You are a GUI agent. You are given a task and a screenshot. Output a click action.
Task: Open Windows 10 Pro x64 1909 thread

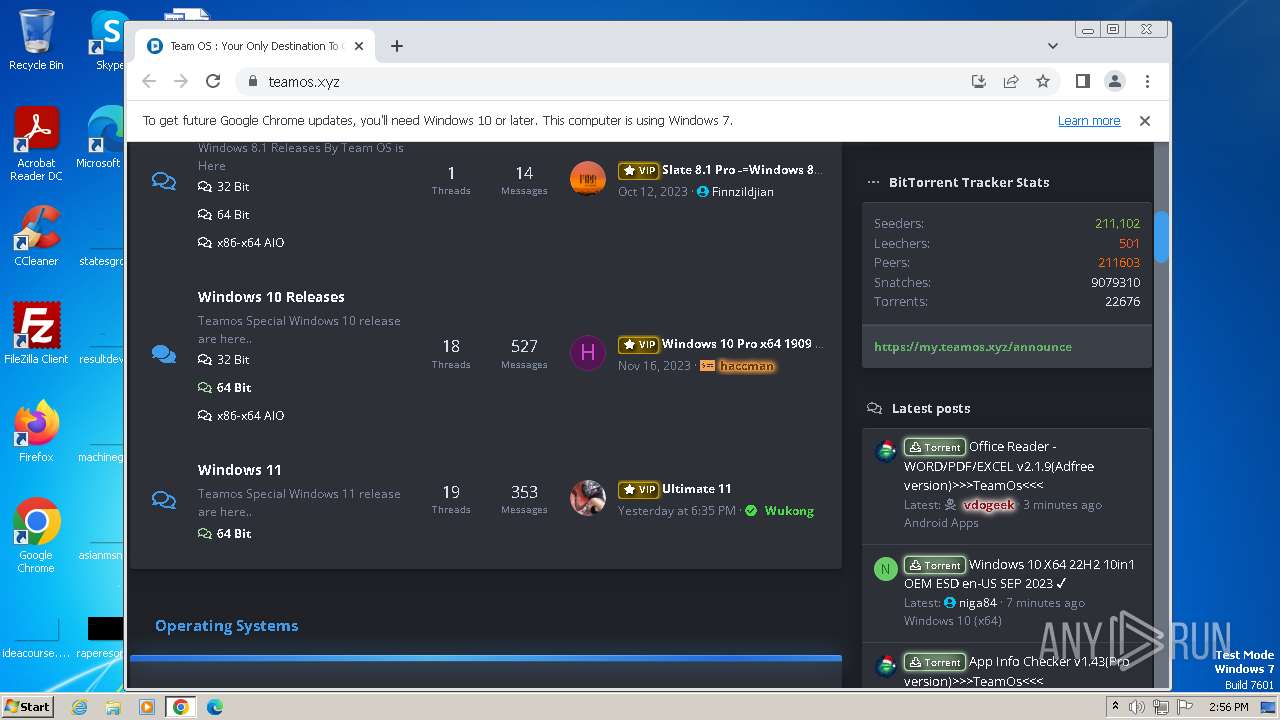coord(742,344)
